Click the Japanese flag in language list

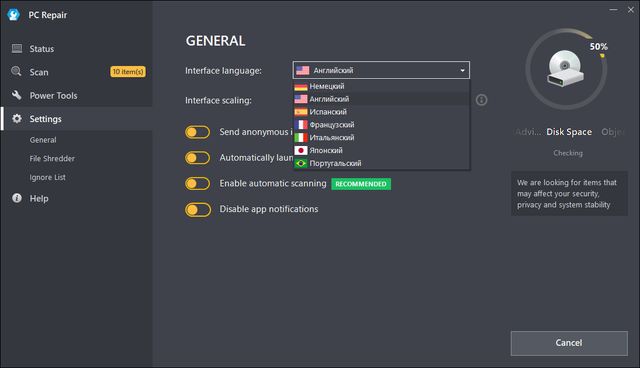(x=301, y=151)
